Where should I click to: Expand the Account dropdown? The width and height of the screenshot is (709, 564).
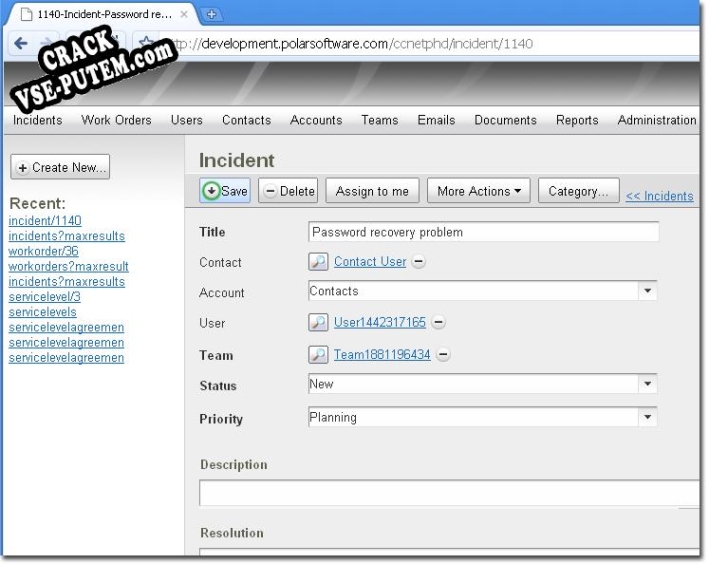tap(648, 291)
